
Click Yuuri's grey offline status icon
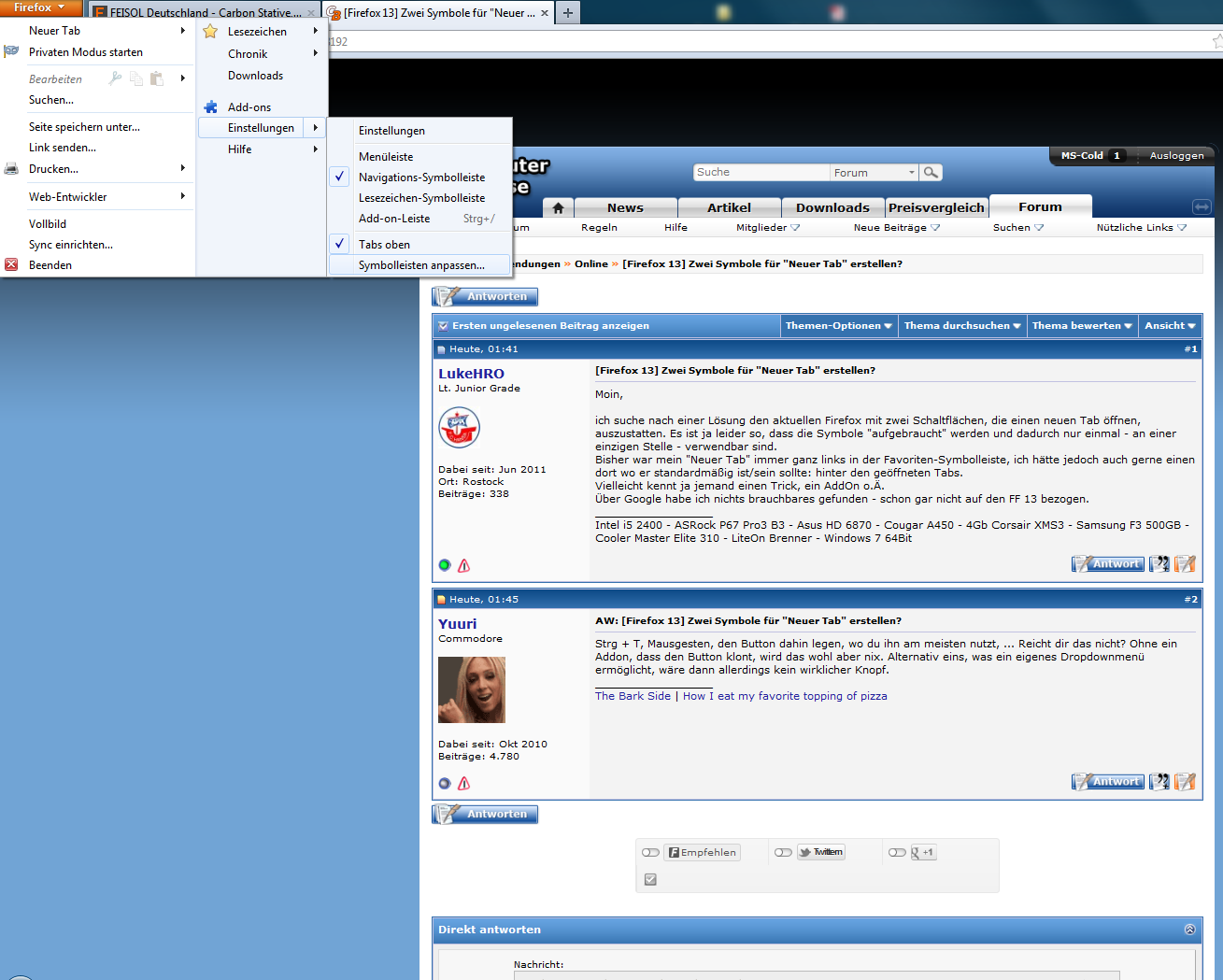tap(445, 783)
